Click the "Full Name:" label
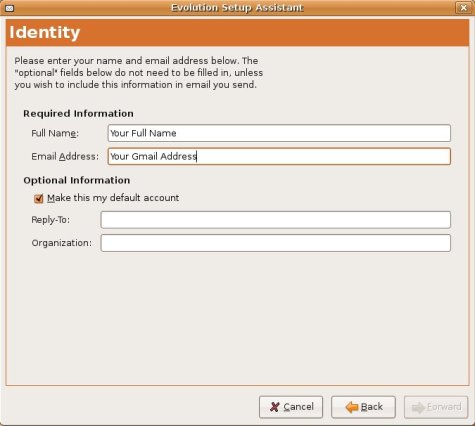Screen dimensions: 475x426 pos(55,133)
